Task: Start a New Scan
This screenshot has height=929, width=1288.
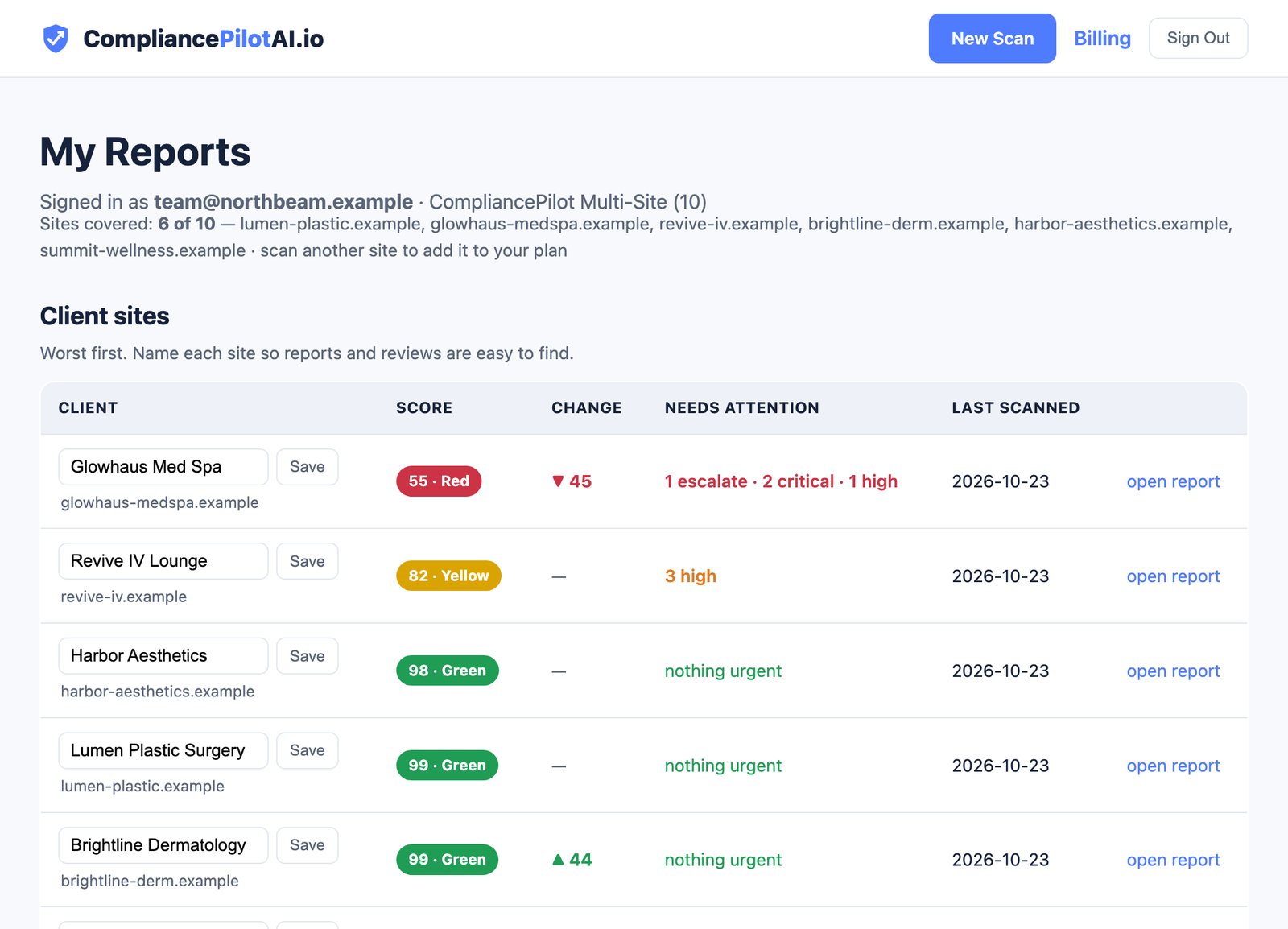Action: 992,39
